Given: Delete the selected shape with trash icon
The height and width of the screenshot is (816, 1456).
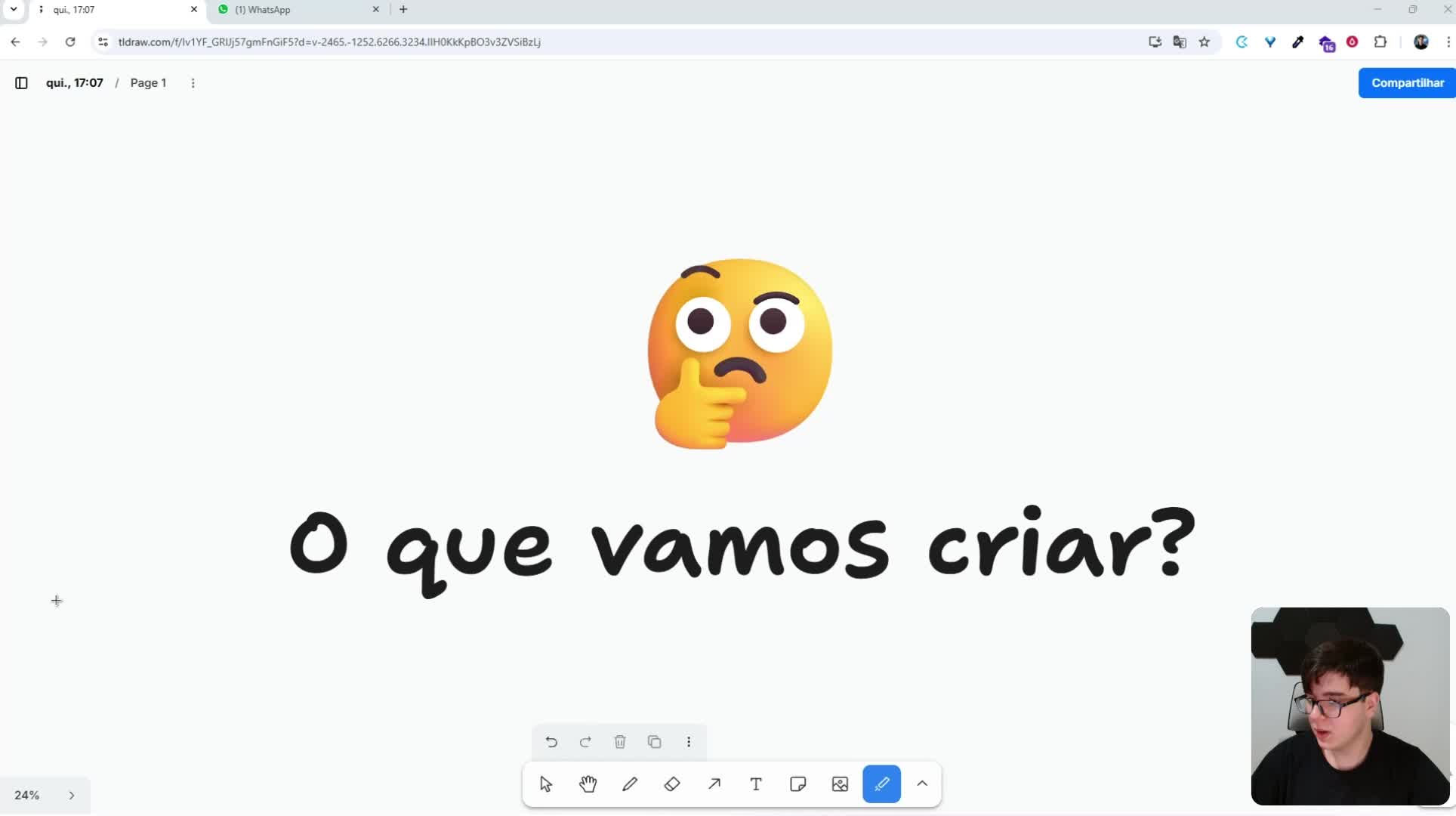Looking at the screenshot, I should 620,742.
